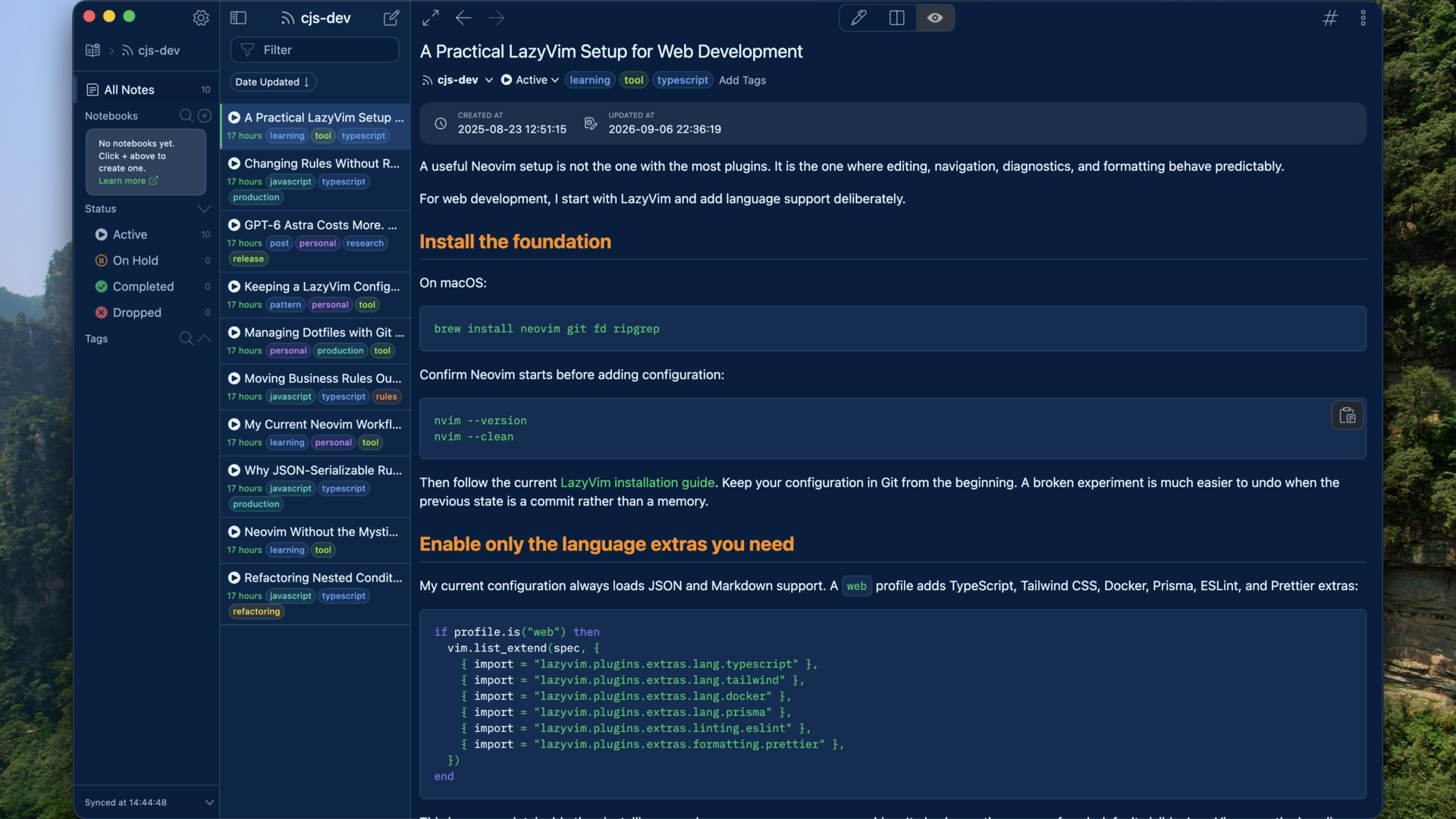Open note Why JSON-Serializable Ru...
The image size is (1456, 819).
click(x=315, y=486)
